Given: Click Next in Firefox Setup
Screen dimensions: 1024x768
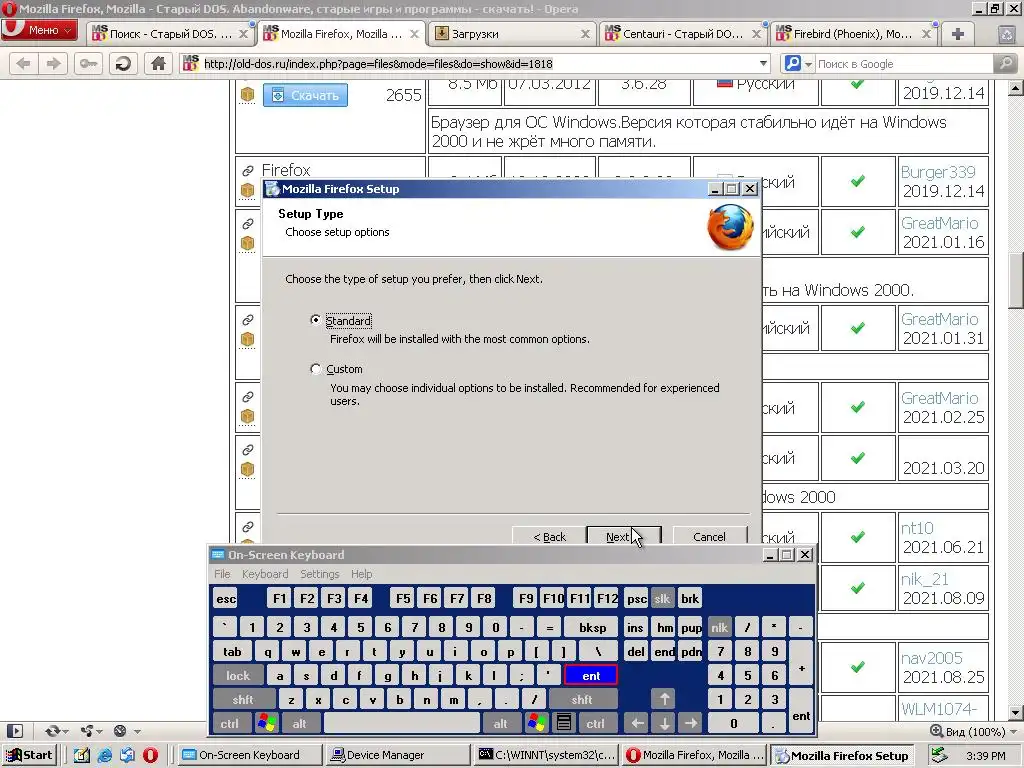Looking at the screenshot, I should (624, 536).
